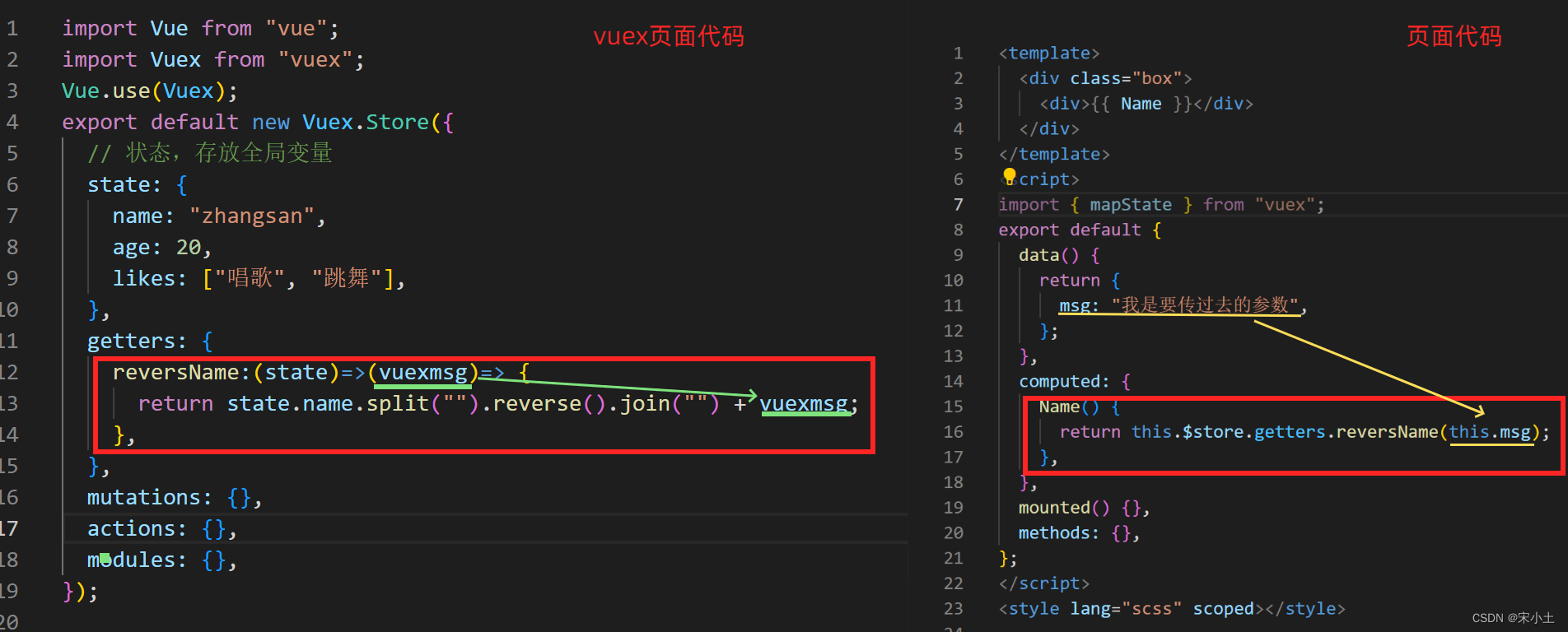Click the 'methods: {},' line
Screen dimensions: 1568x632
pyautogui.click(x=1080, y=533)
